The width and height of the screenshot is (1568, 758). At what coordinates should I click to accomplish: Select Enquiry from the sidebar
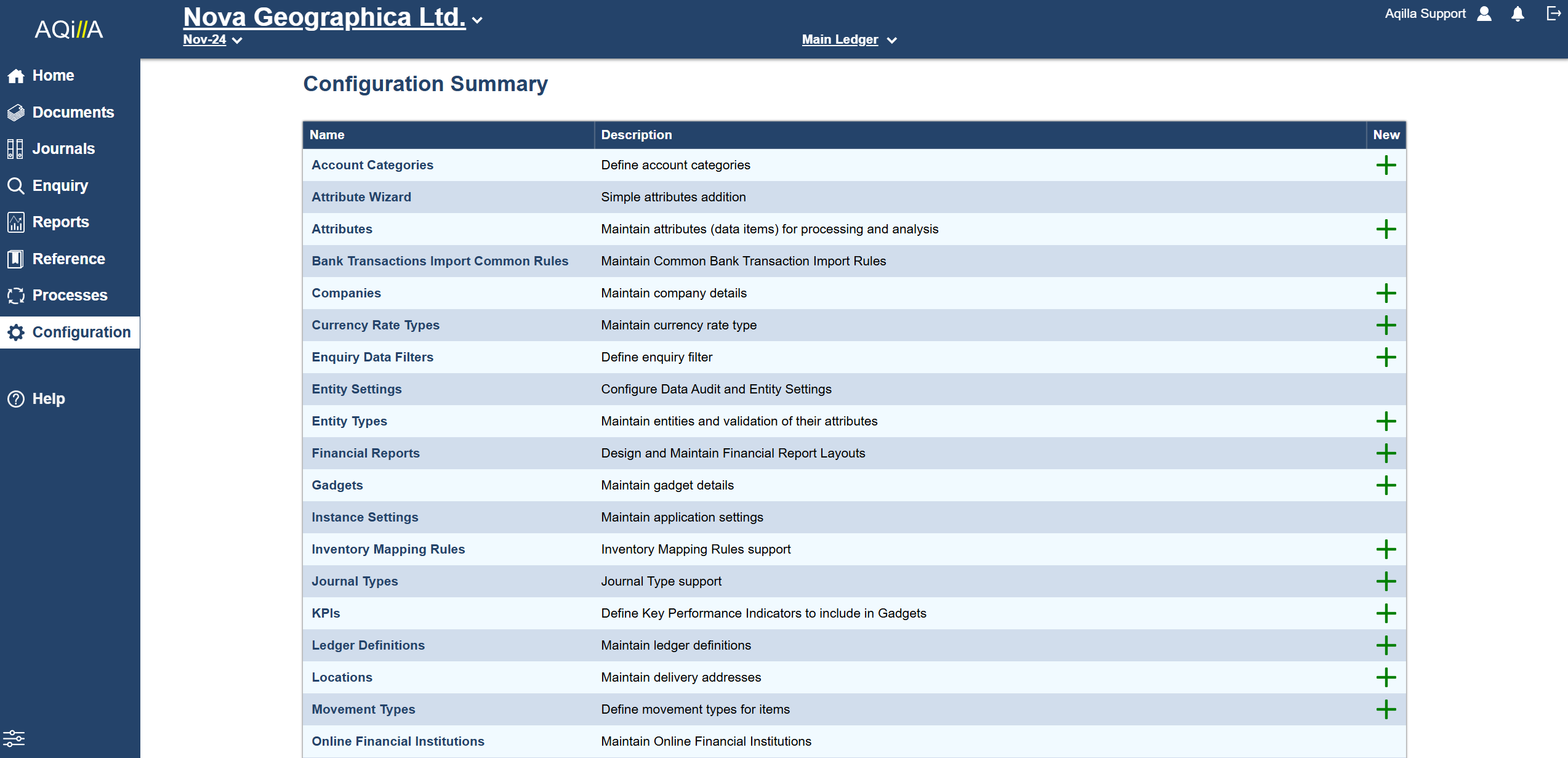pyautogui.click(x=60, y=185)
